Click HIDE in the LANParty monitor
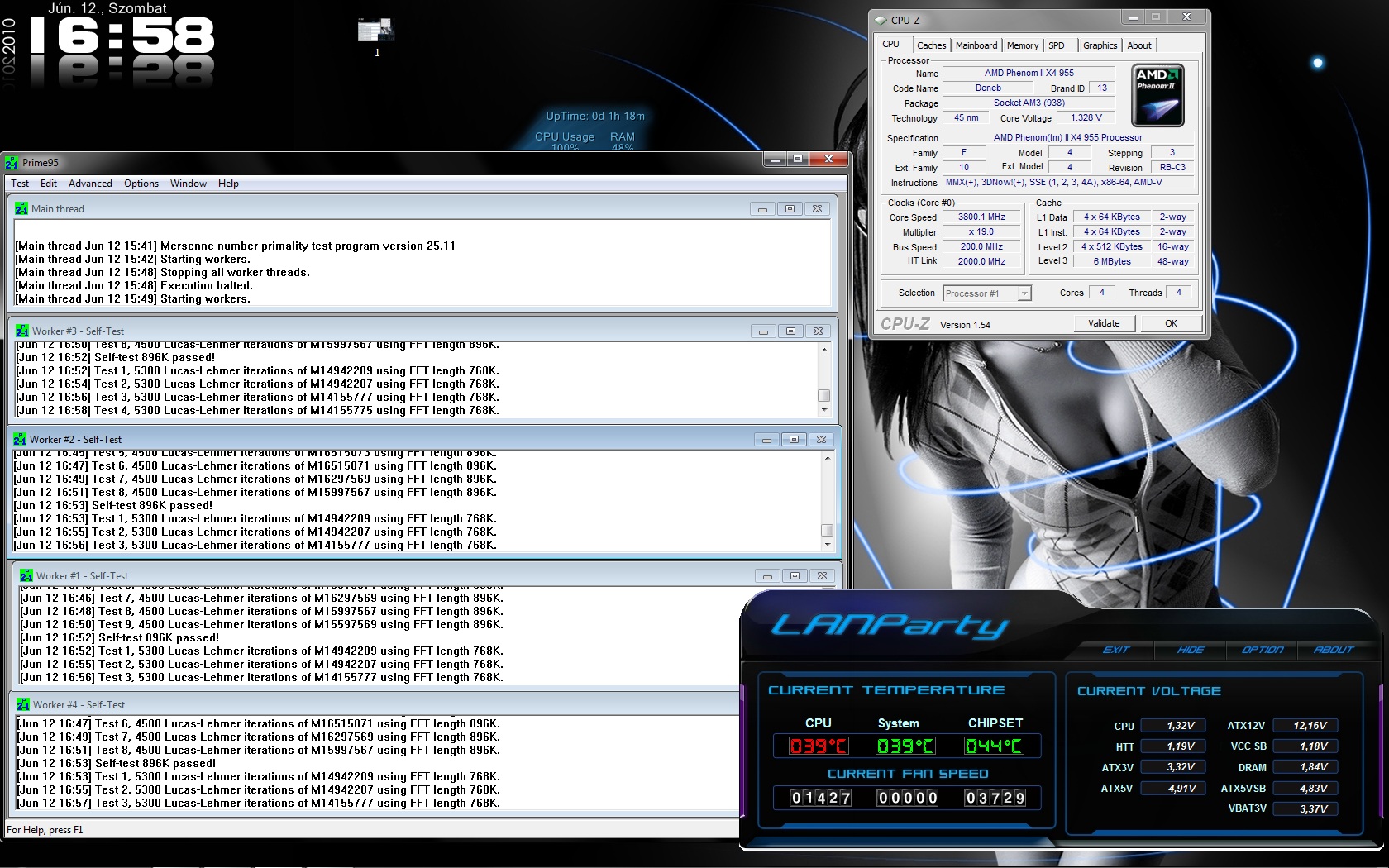The height and width of the screenshot is (868, 1389). (x=1191, y=650)
